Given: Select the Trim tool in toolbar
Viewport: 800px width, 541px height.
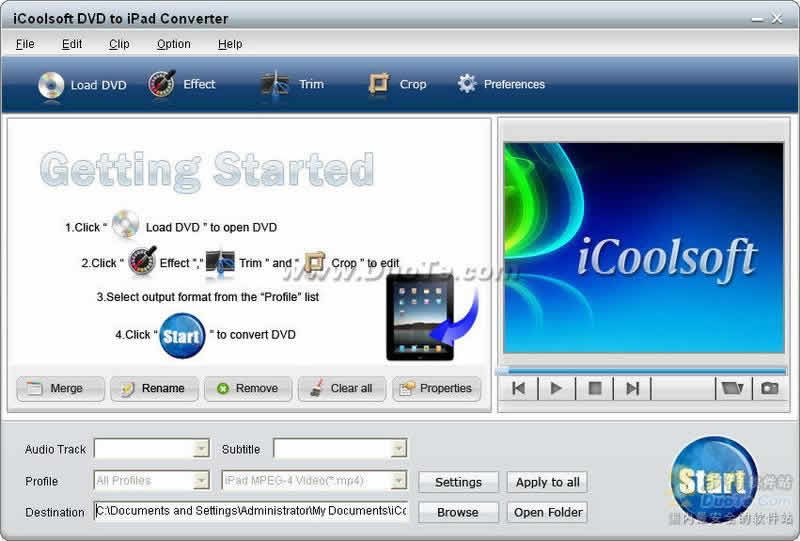Looking at the screenshot, I should click(x=275, y=85).
